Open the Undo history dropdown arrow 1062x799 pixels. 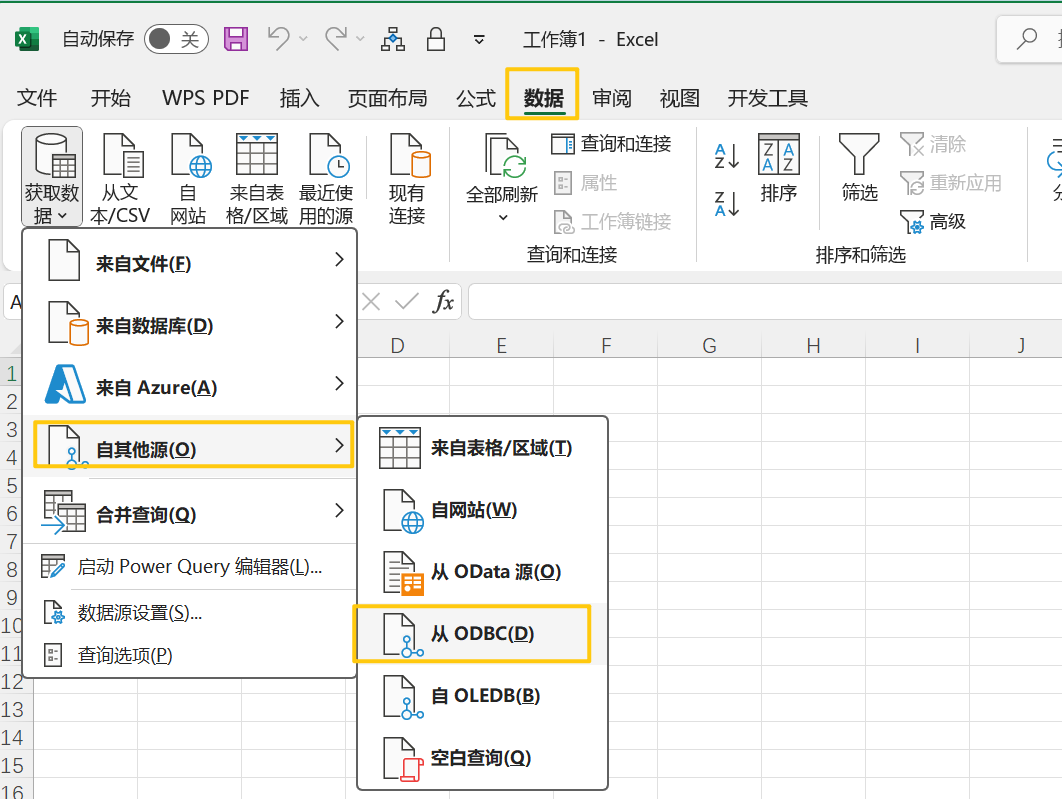pos(303,39)
